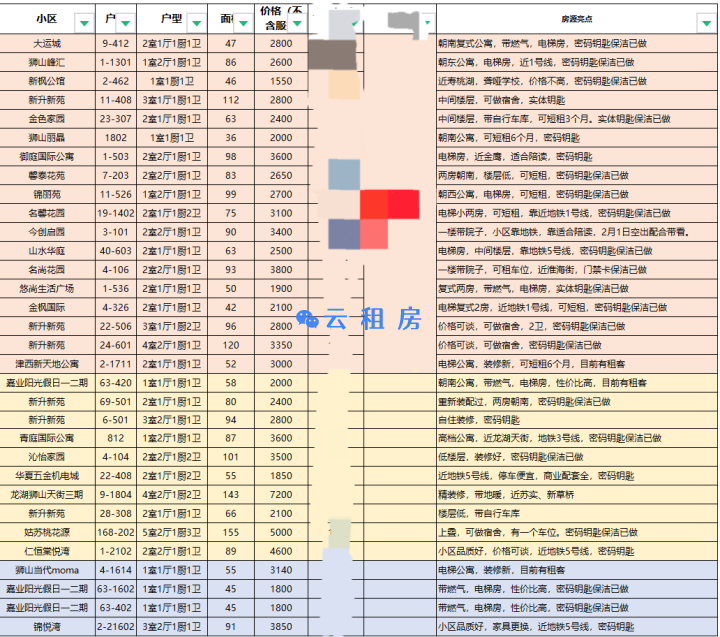Open the door number column filter arrow

[125, 21]
